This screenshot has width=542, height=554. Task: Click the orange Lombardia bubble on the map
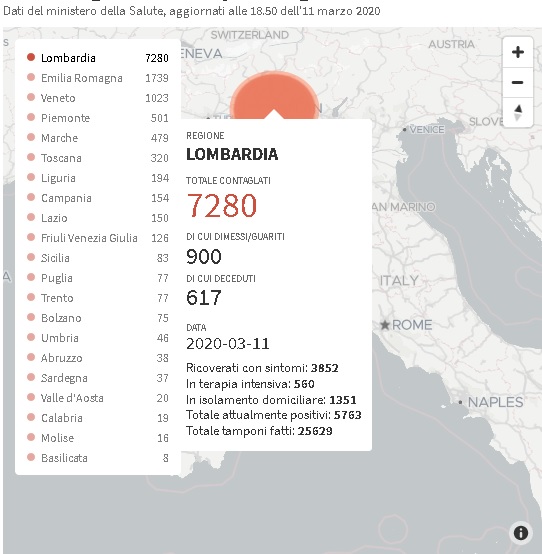pos(274,95)
